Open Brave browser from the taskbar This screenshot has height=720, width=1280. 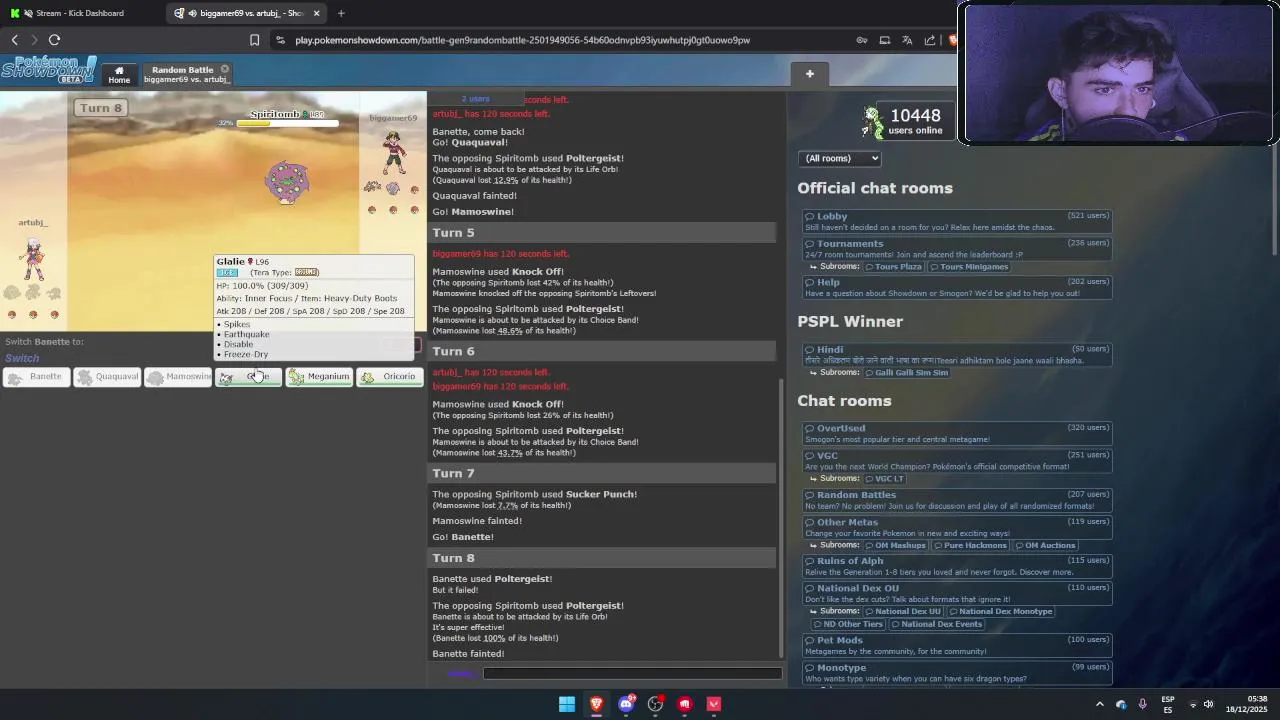596,704
